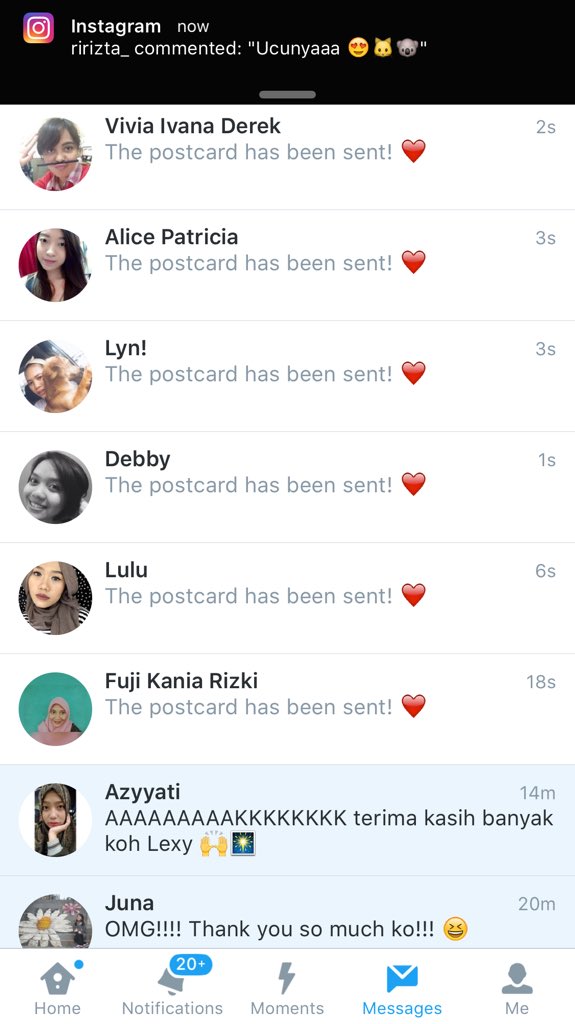The height and width of the screenshot is (1024, 575).
Task: Tap Vivia Ivana Derek's profile photo
Action: point(56,154)
